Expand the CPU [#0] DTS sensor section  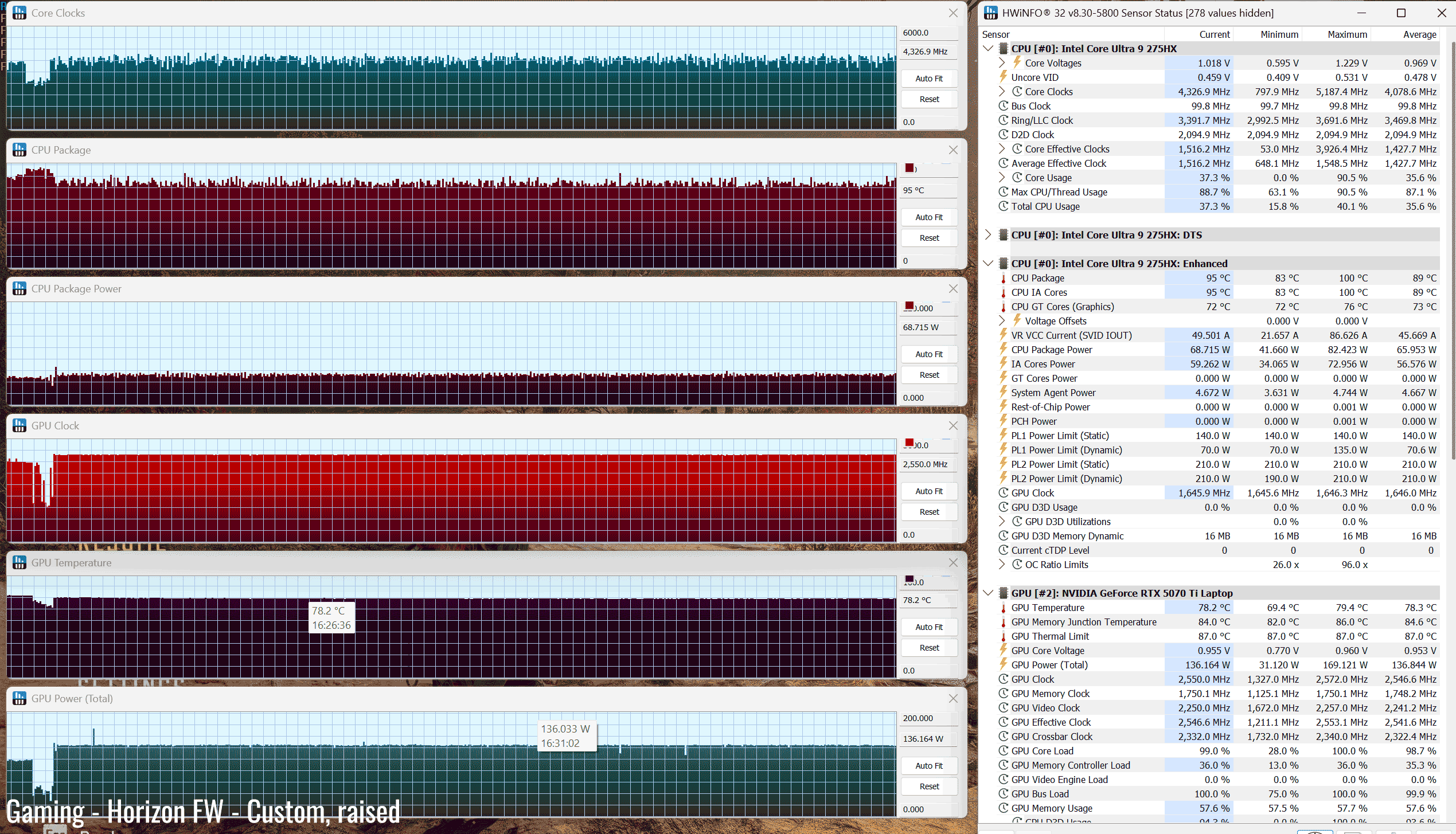click(988, 234)
